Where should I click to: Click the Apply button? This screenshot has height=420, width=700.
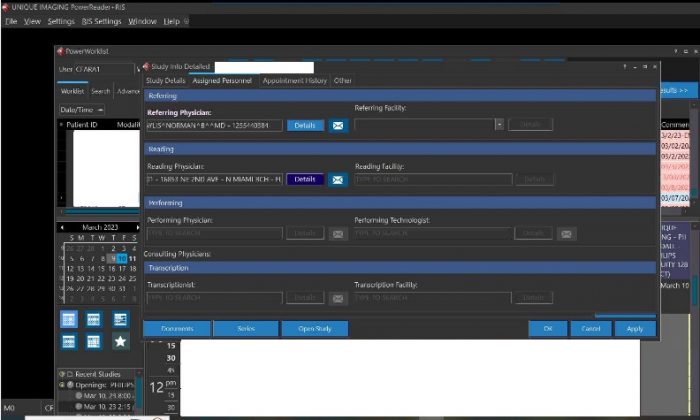(635, 329)
